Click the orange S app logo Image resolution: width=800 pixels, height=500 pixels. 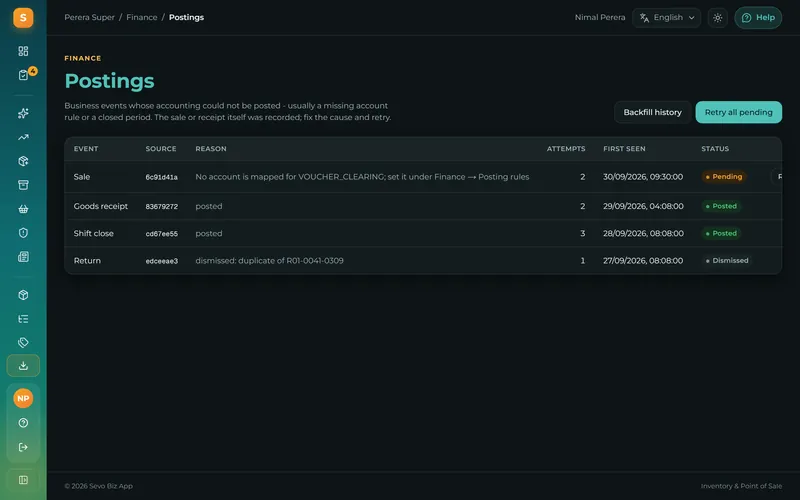[23, 18]
